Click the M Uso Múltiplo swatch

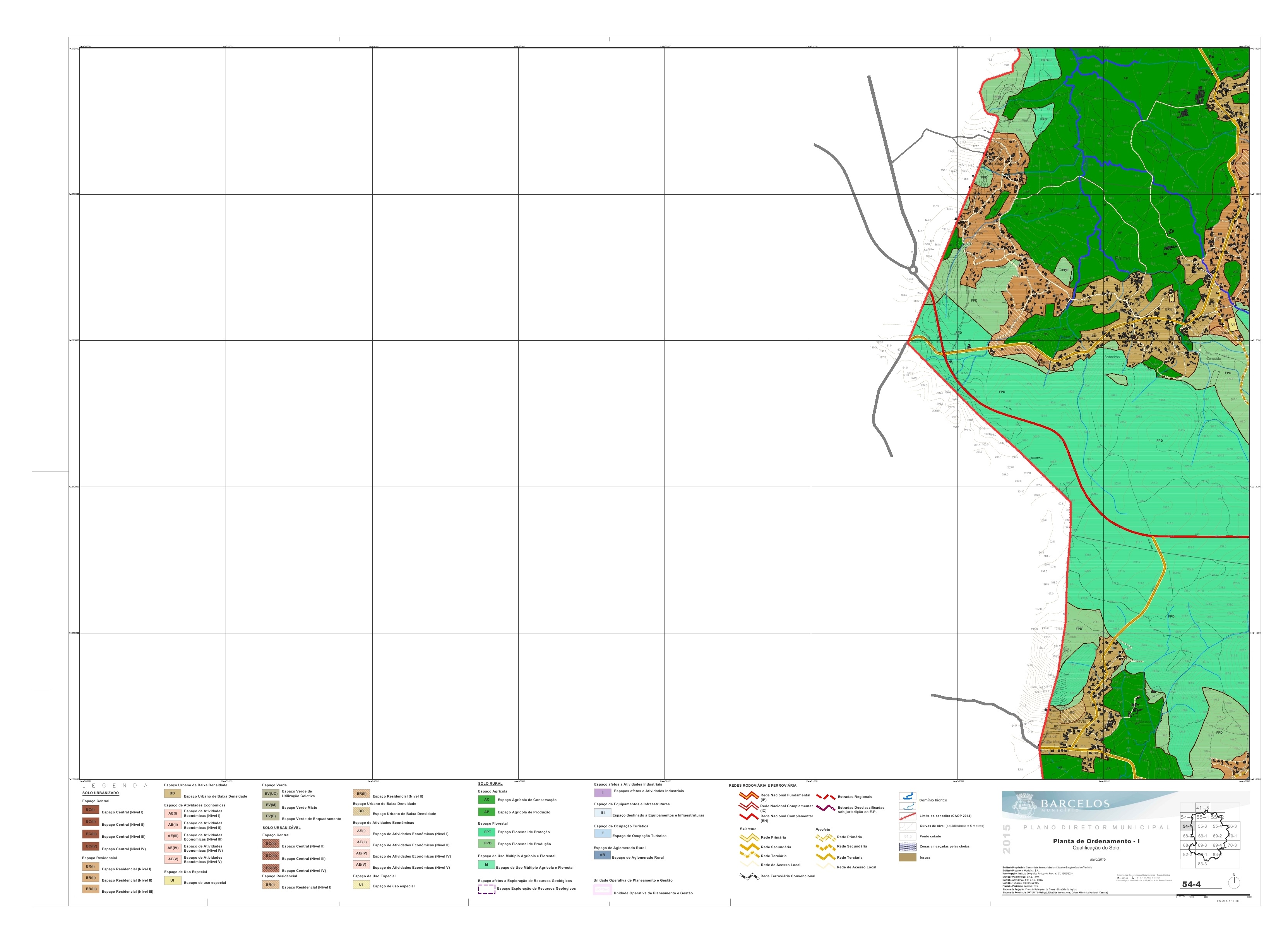point(486,865)
